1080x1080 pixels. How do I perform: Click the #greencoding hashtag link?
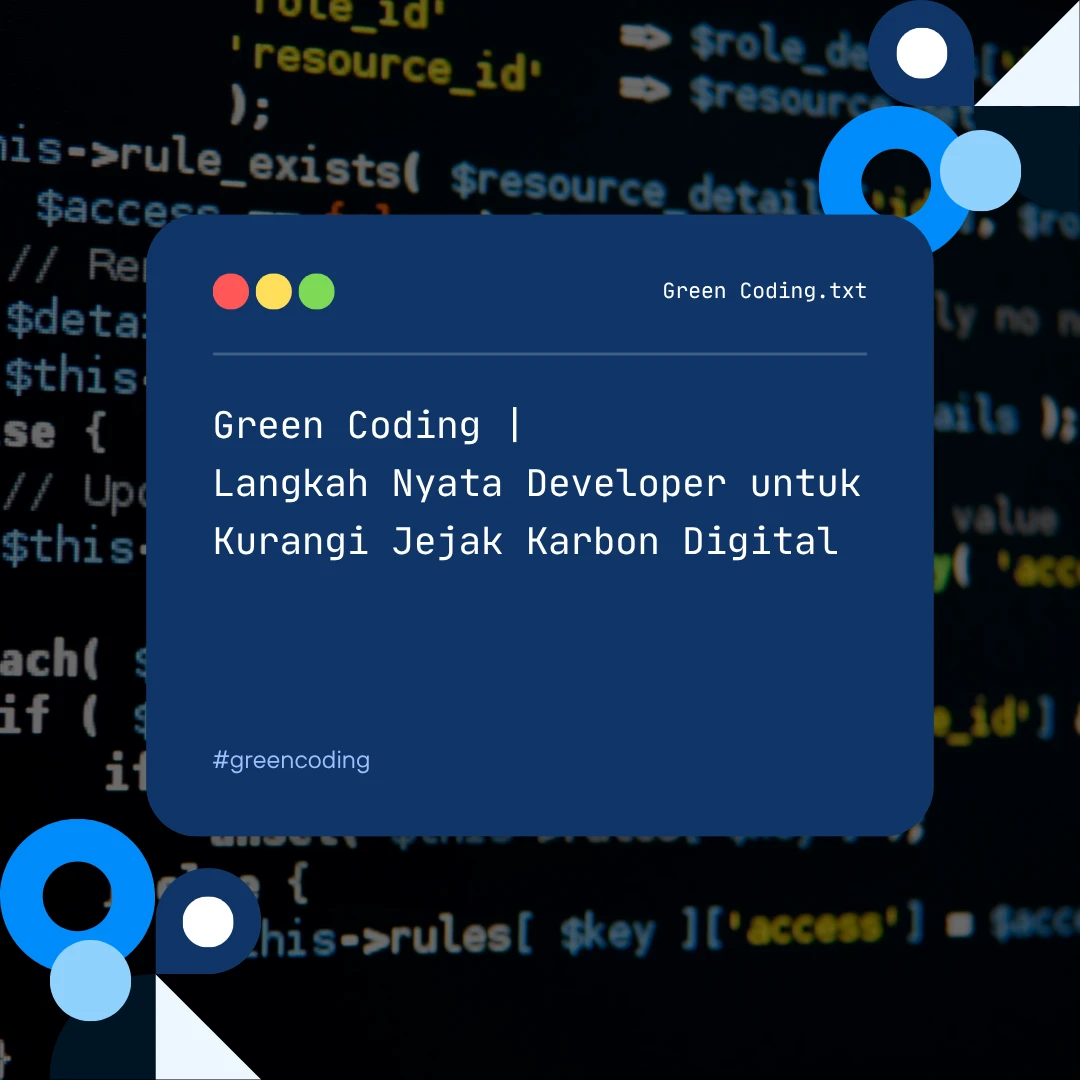click(291, 760)
